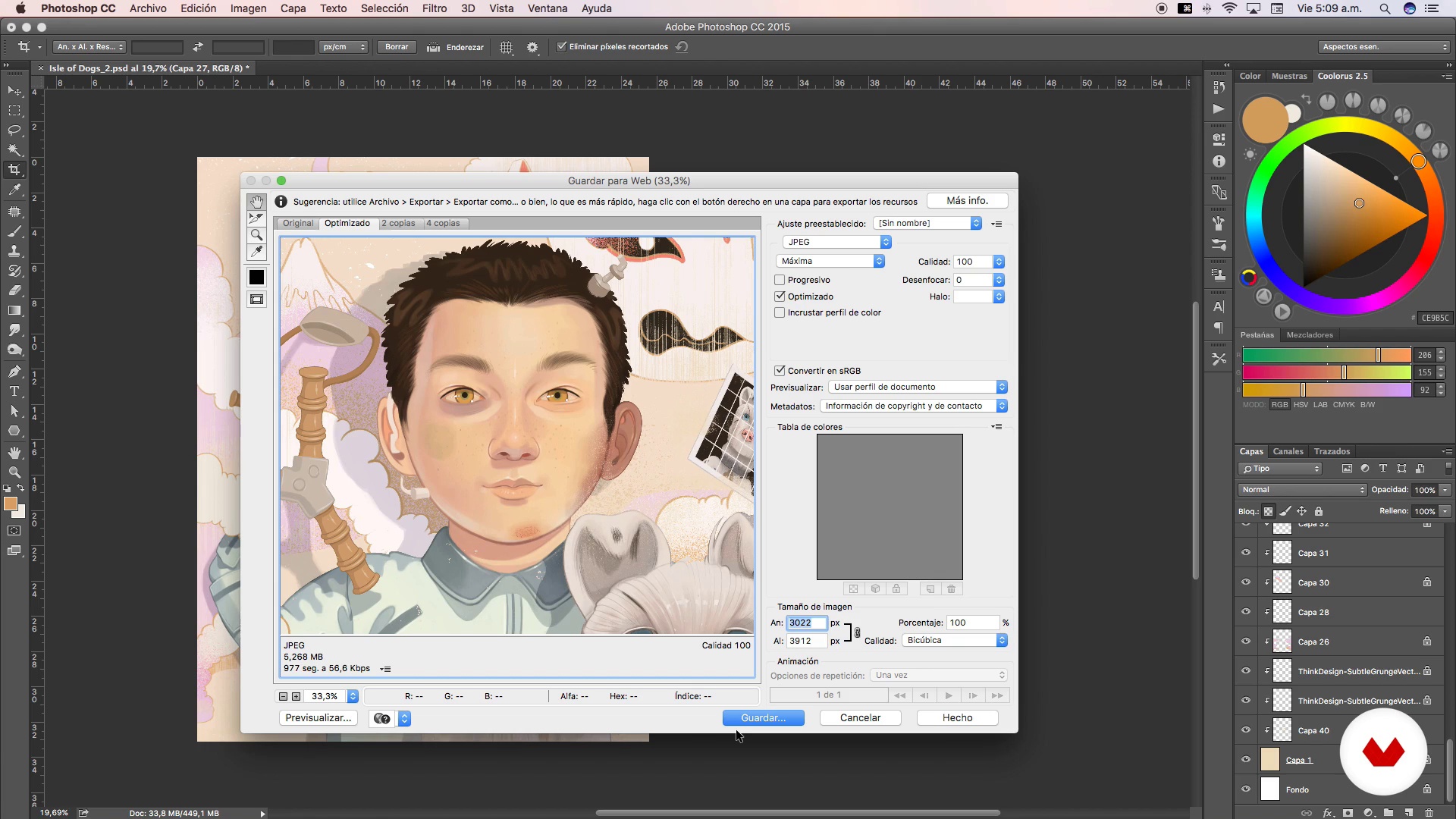Click the browser preview icon
The height and width of the screenshot is (819, 1456).
point(382,718)
